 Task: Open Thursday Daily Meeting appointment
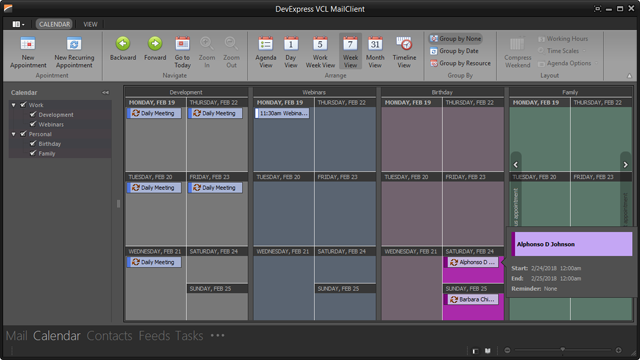(215, 113)
